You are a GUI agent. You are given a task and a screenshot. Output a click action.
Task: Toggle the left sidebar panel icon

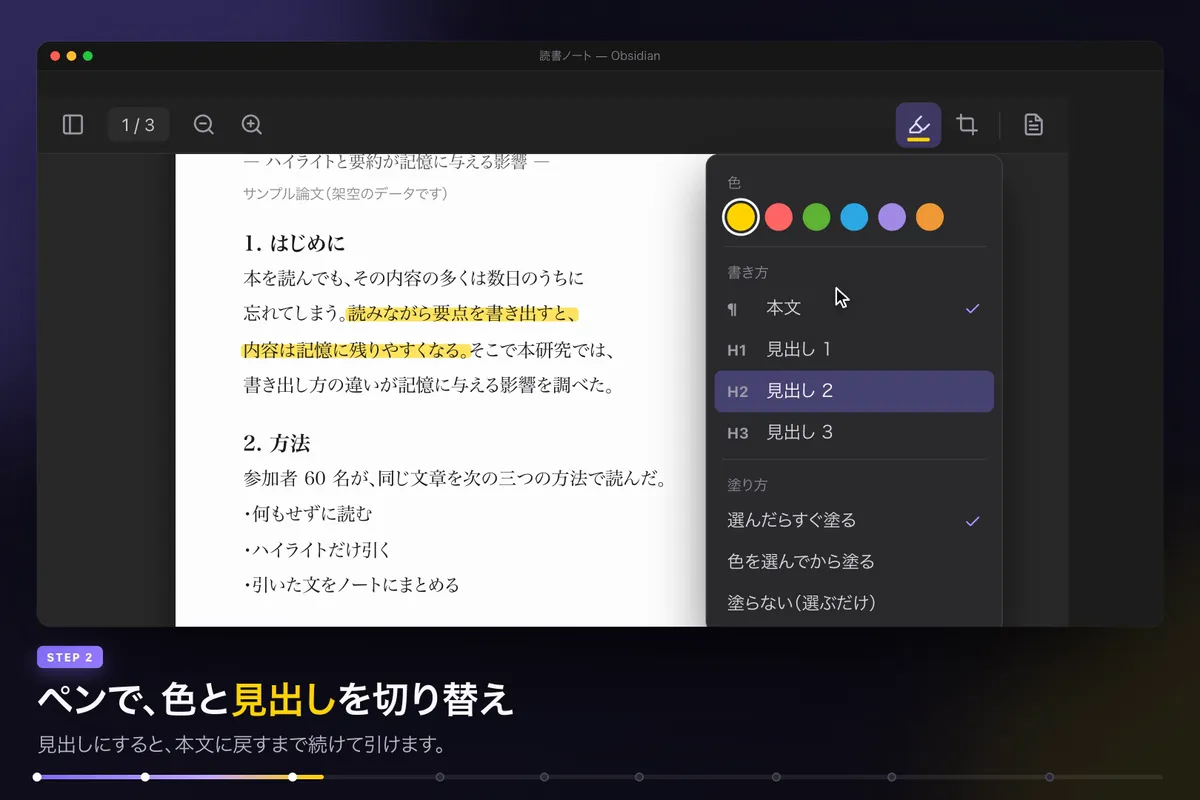click(73, 125)
